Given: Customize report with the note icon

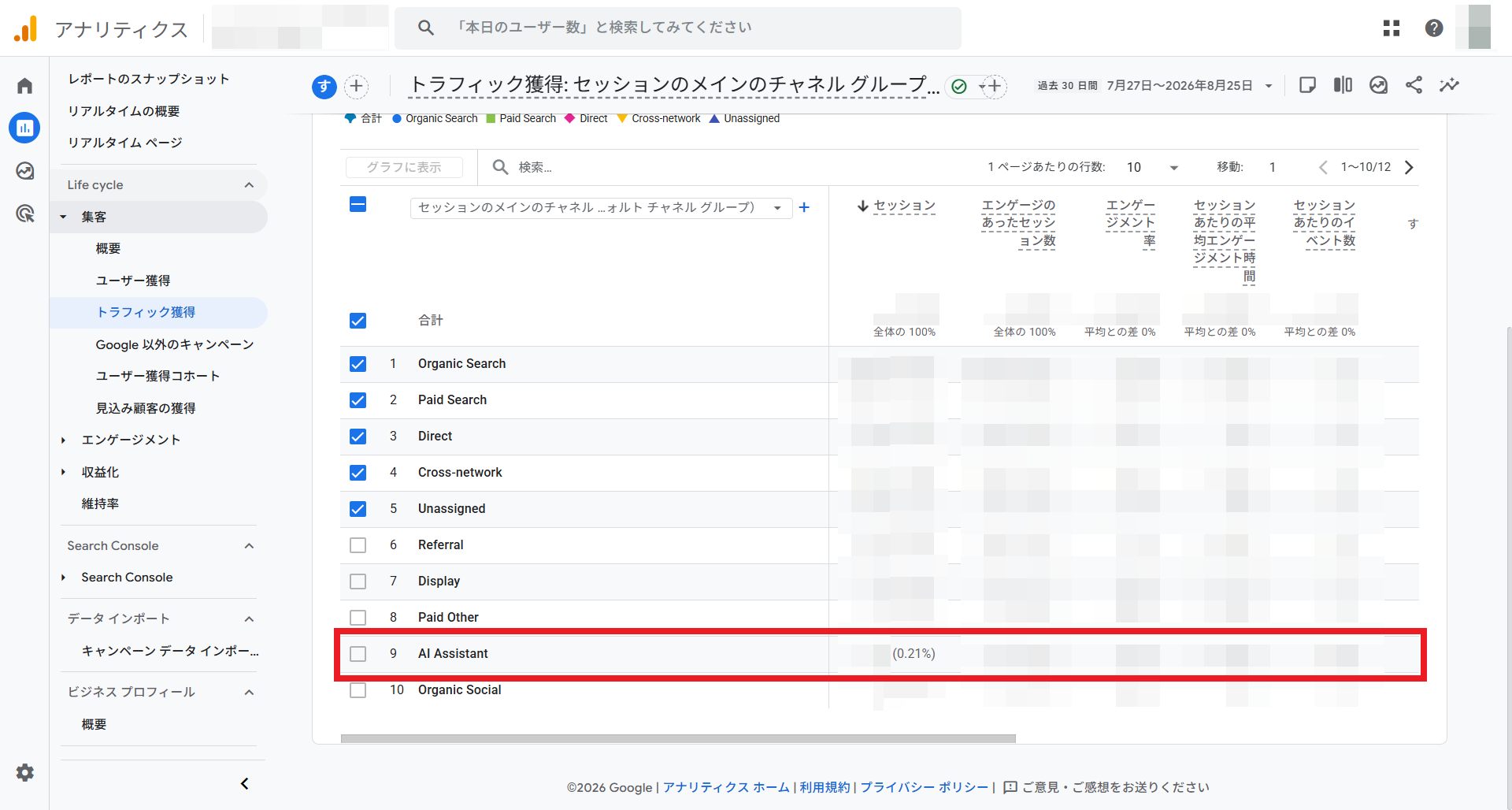Looking at the screenshot, I should [1307, 85].
